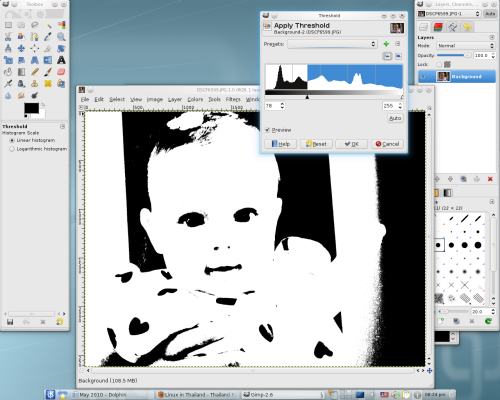Choose the Text tool

click(61, 60)
